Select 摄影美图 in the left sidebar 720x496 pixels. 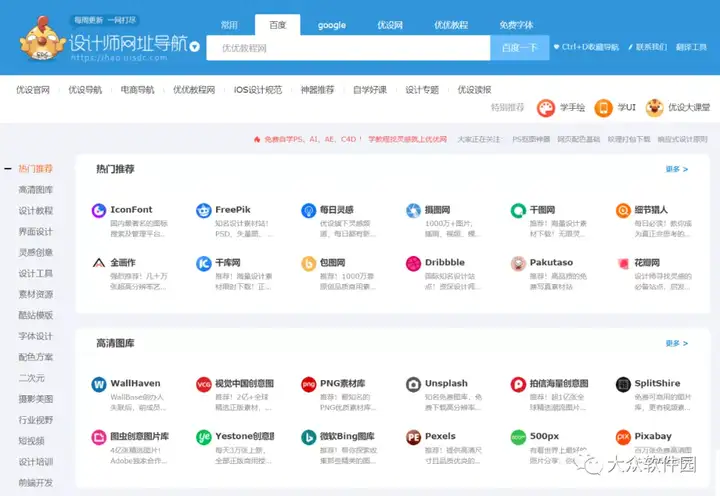(36, 399)
